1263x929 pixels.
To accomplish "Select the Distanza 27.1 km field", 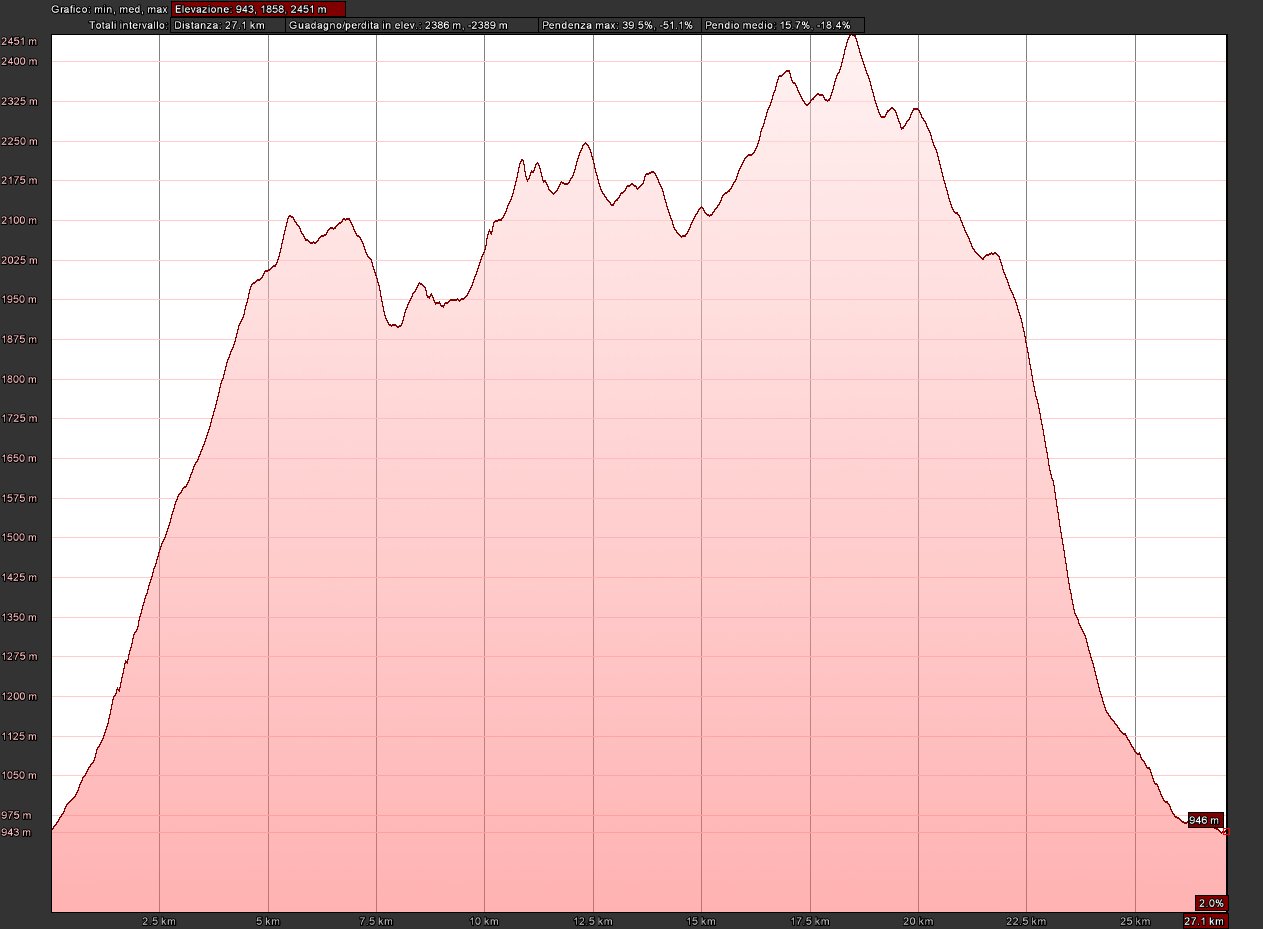I will click(227, 25).
